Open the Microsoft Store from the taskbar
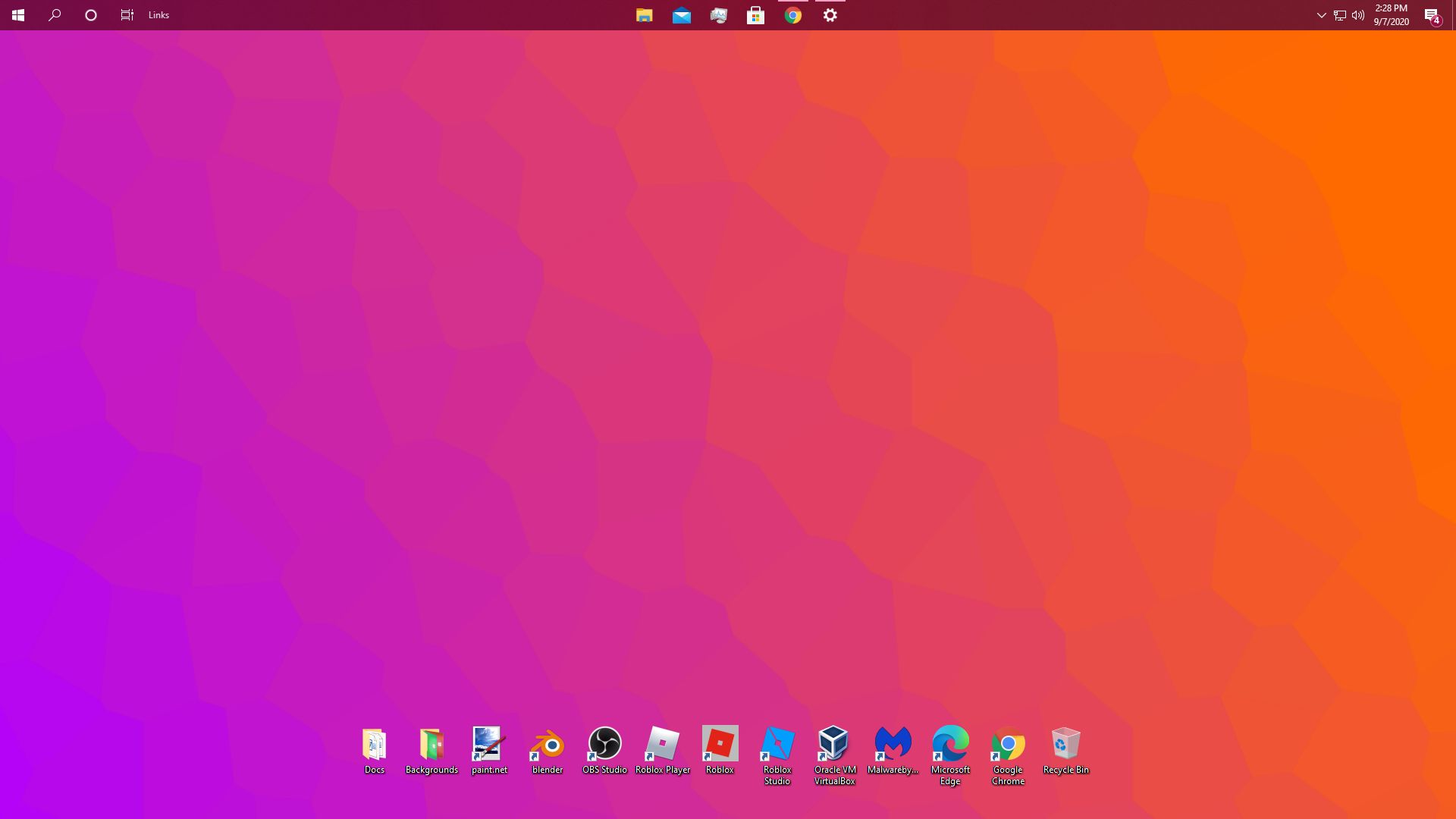The image size is (1456, 819). (x=755, y=14)
